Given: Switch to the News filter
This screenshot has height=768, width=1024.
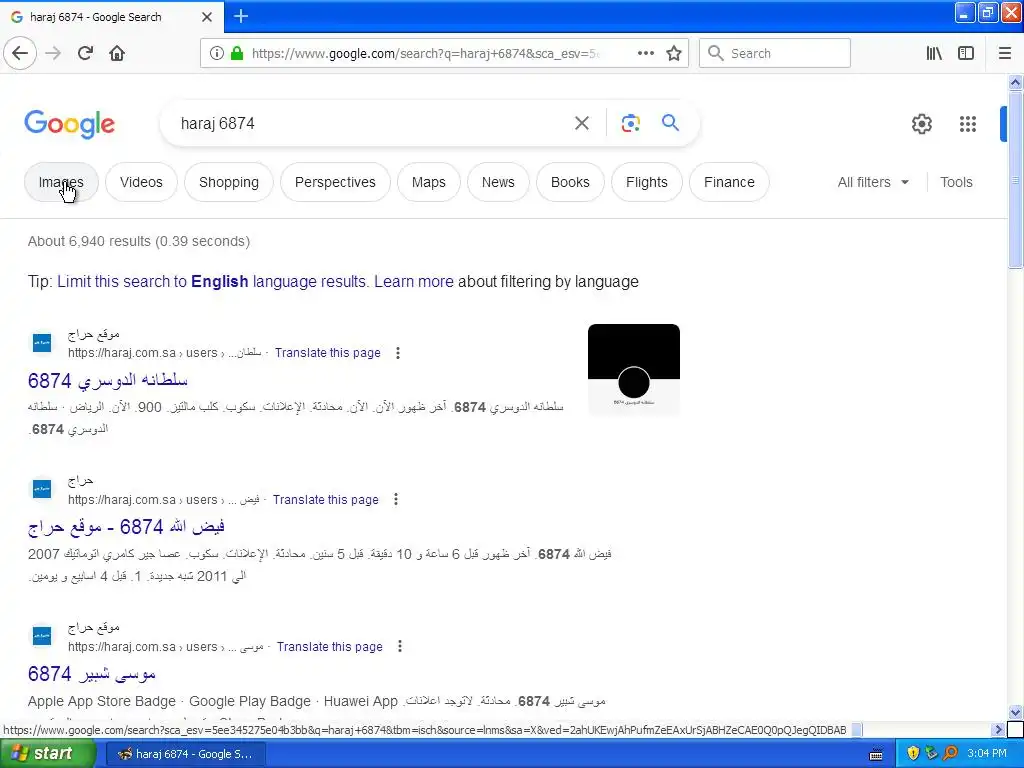Looking at the screenshot, I should click(498, 182).
